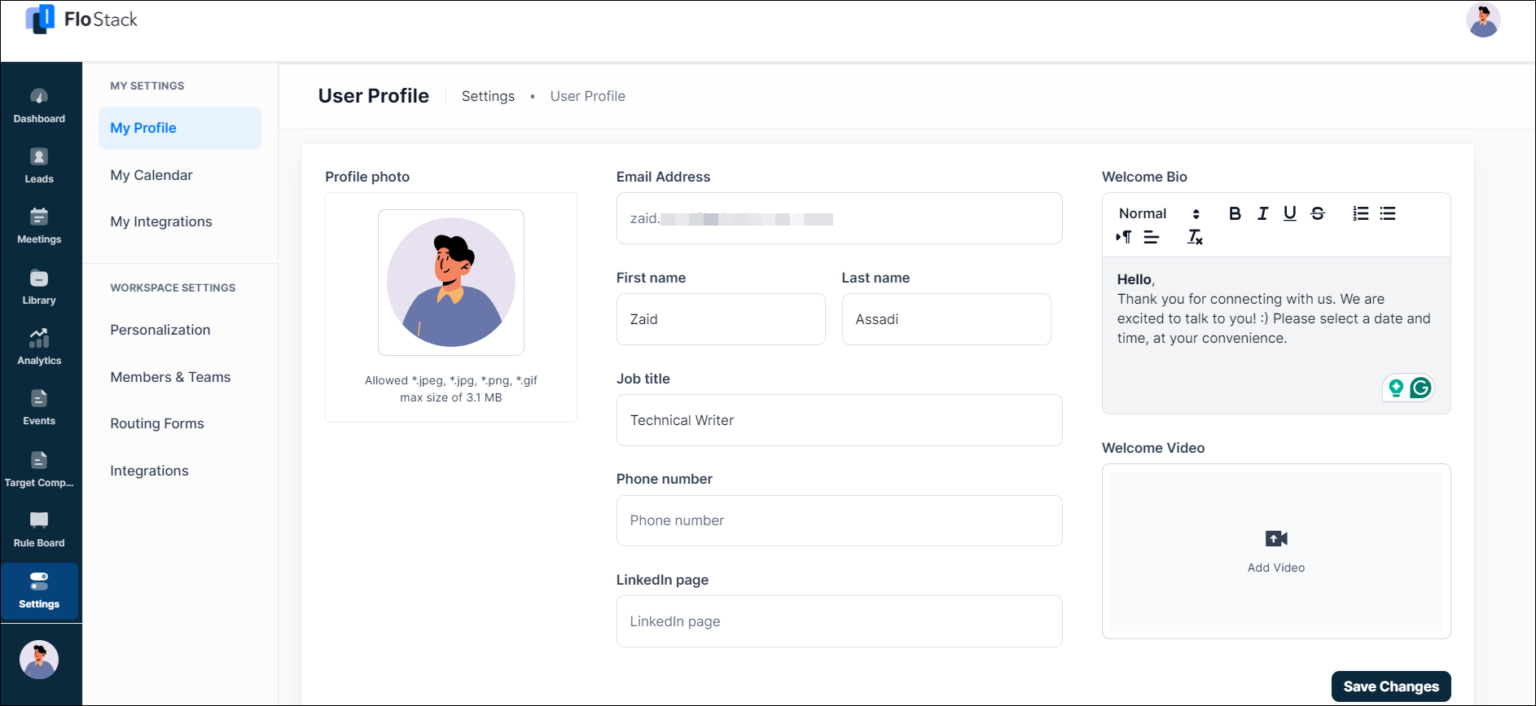Image resolution: width=1536 pixels, height=706 pixels.
Task: Switch to My Calendar settings
Action: [151, 174]
